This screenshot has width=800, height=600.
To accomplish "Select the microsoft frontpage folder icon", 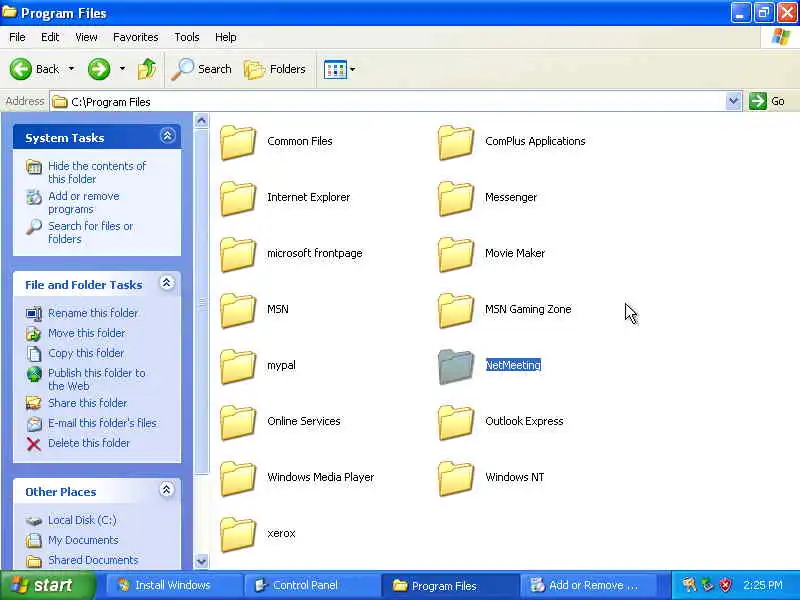I will click(x=238, y=255).
